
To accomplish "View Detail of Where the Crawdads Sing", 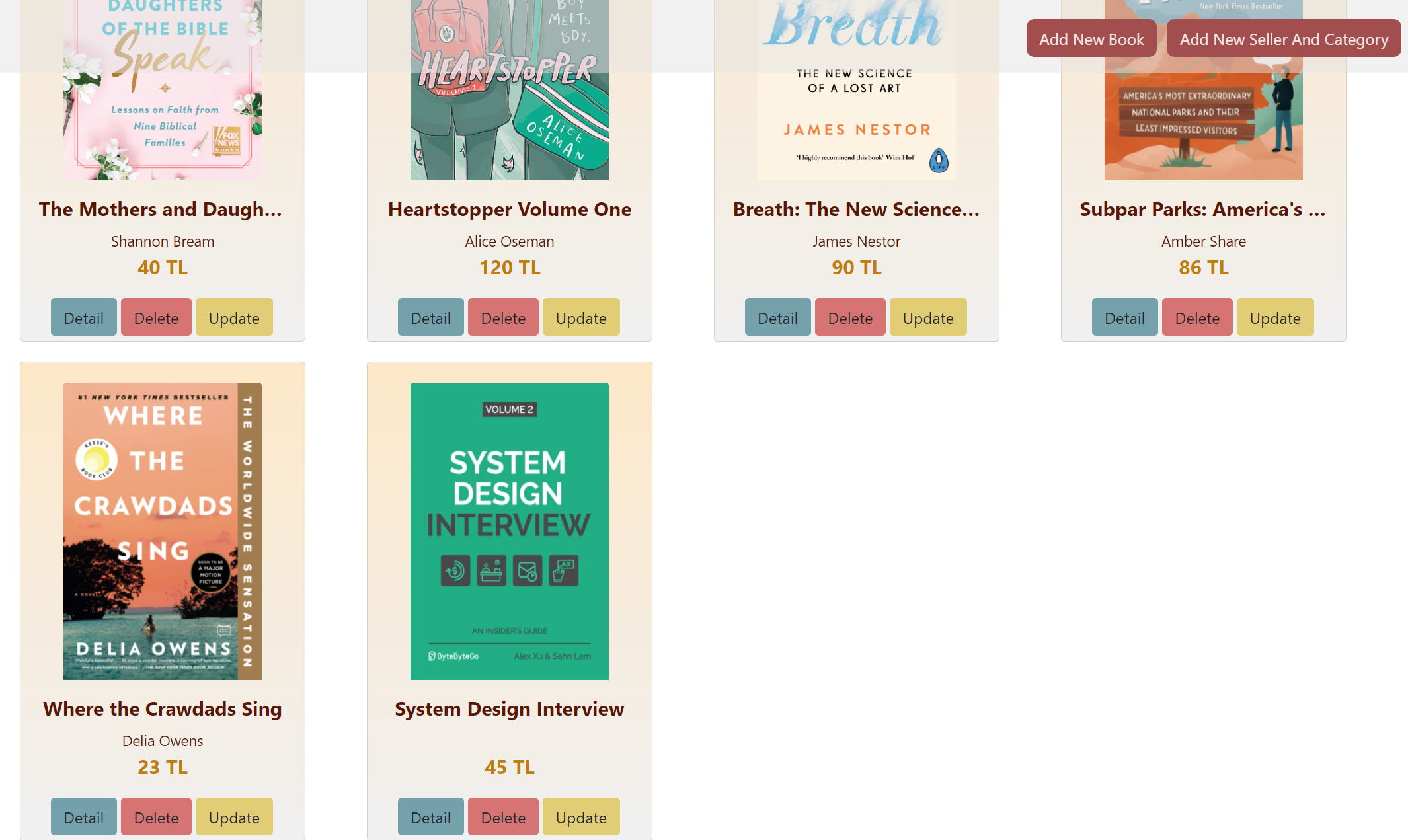I will [83, 817].
